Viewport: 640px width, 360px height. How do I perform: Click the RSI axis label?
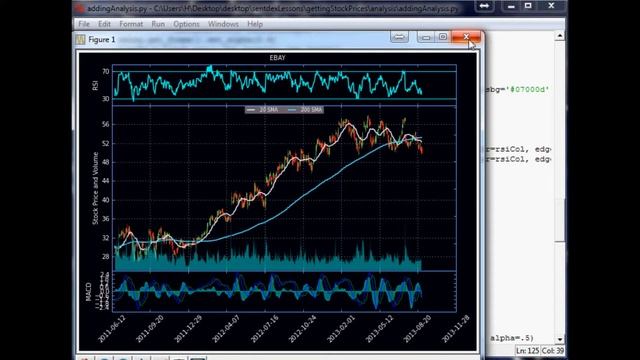[x=95, y=85]
